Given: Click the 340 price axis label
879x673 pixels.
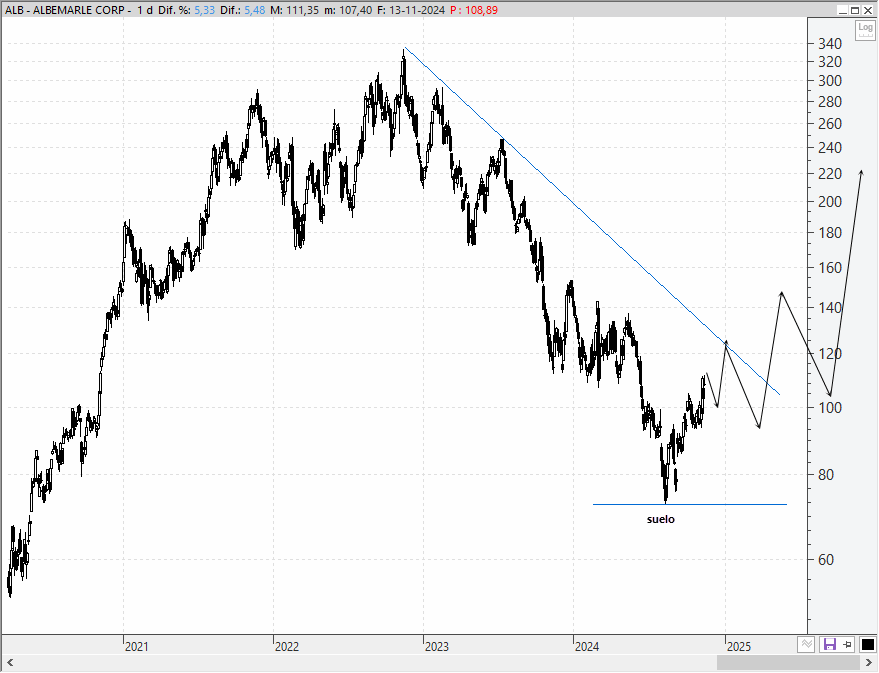Looking at the screenshot, I should tap(830, 44).
